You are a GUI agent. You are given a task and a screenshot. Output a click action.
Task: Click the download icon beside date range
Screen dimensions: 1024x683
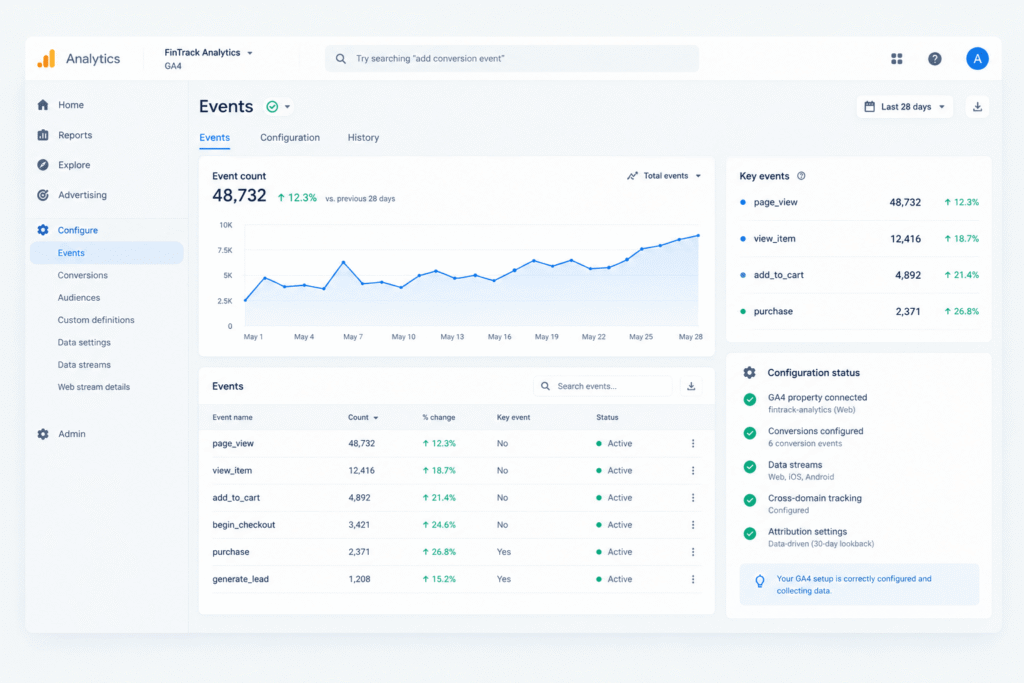977,106
